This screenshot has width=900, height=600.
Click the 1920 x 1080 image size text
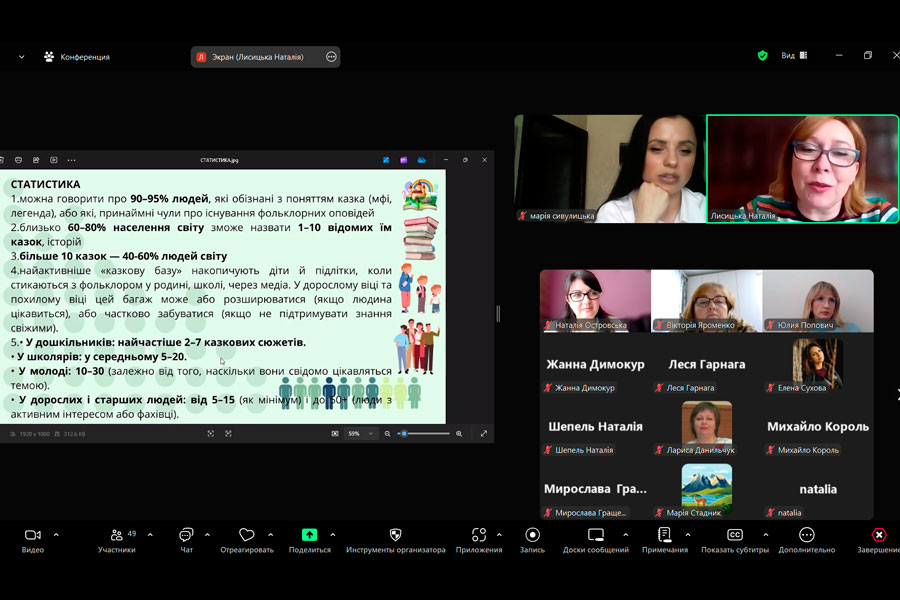click(34, 434)
